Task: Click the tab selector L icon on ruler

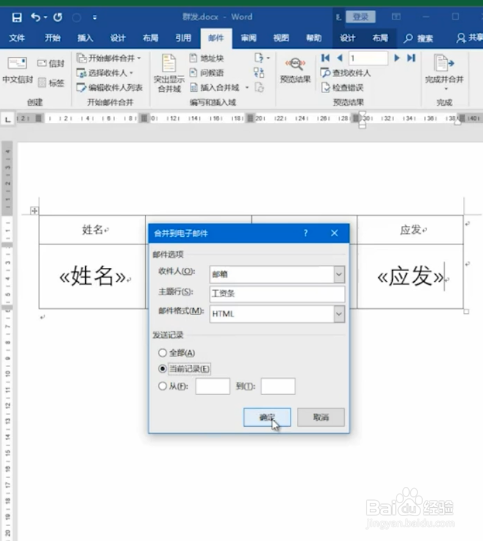Action: point(8,119)
